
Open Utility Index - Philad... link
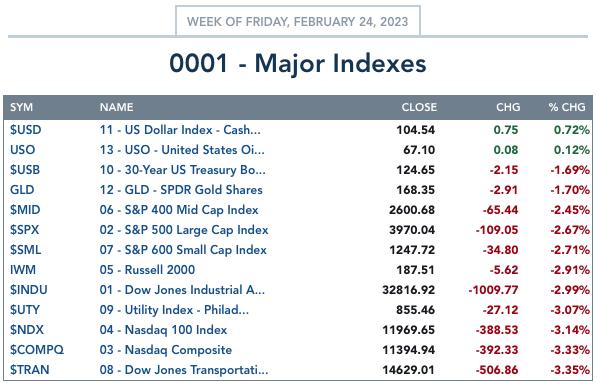pos(174,310)
